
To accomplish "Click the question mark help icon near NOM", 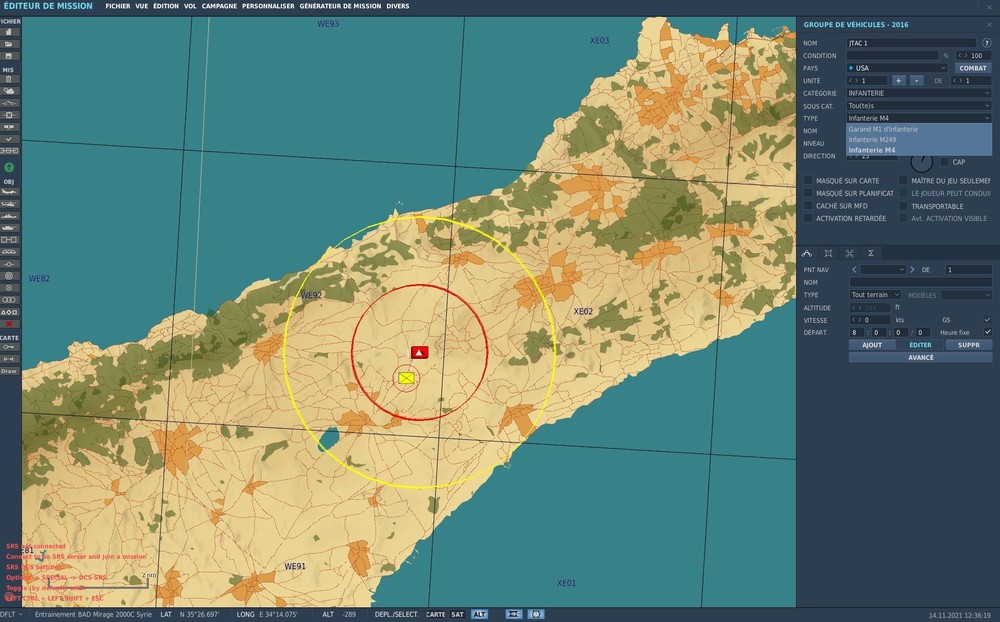I will tap(986, 43).
